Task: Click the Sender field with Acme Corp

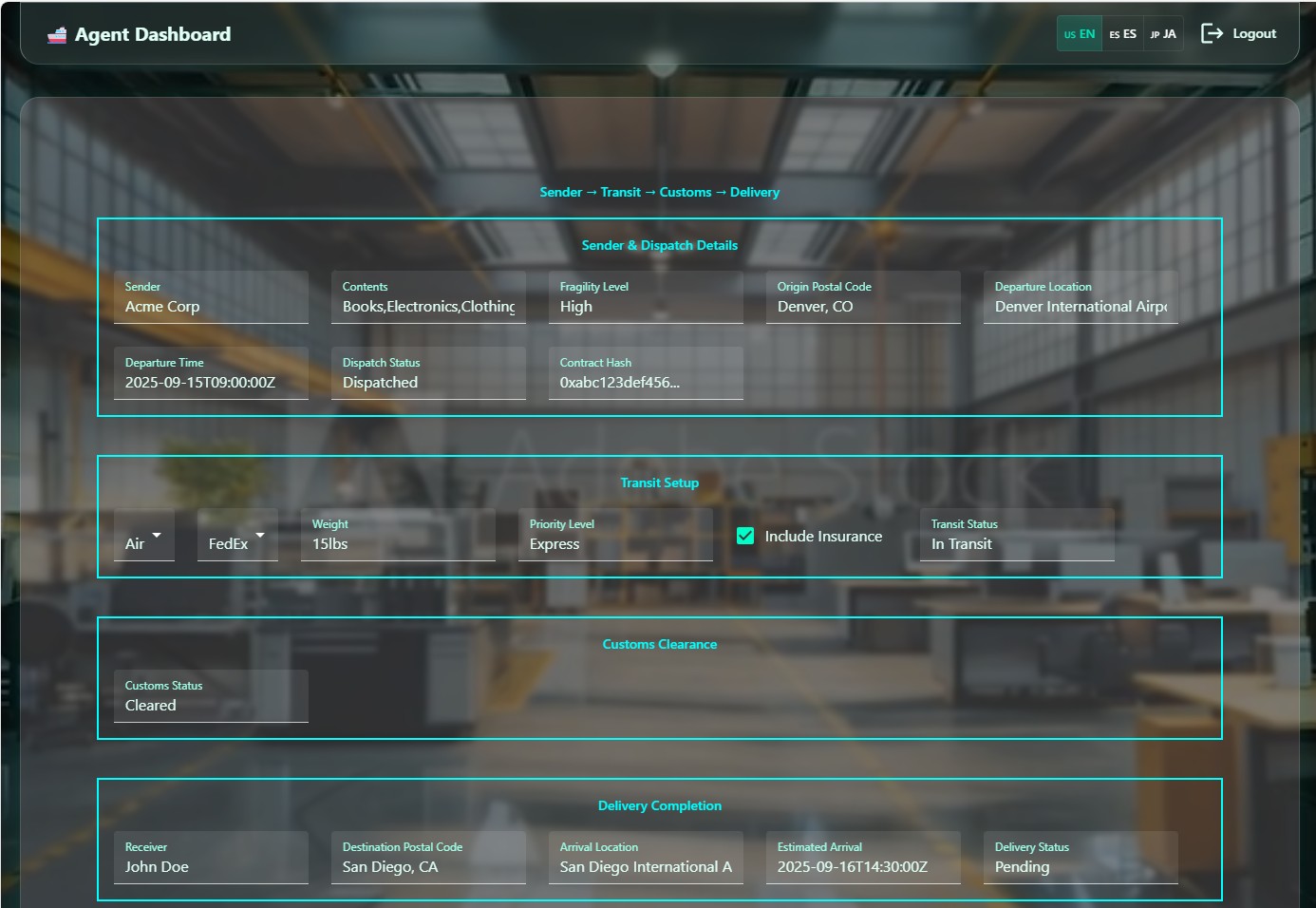Action: (211, 306)
